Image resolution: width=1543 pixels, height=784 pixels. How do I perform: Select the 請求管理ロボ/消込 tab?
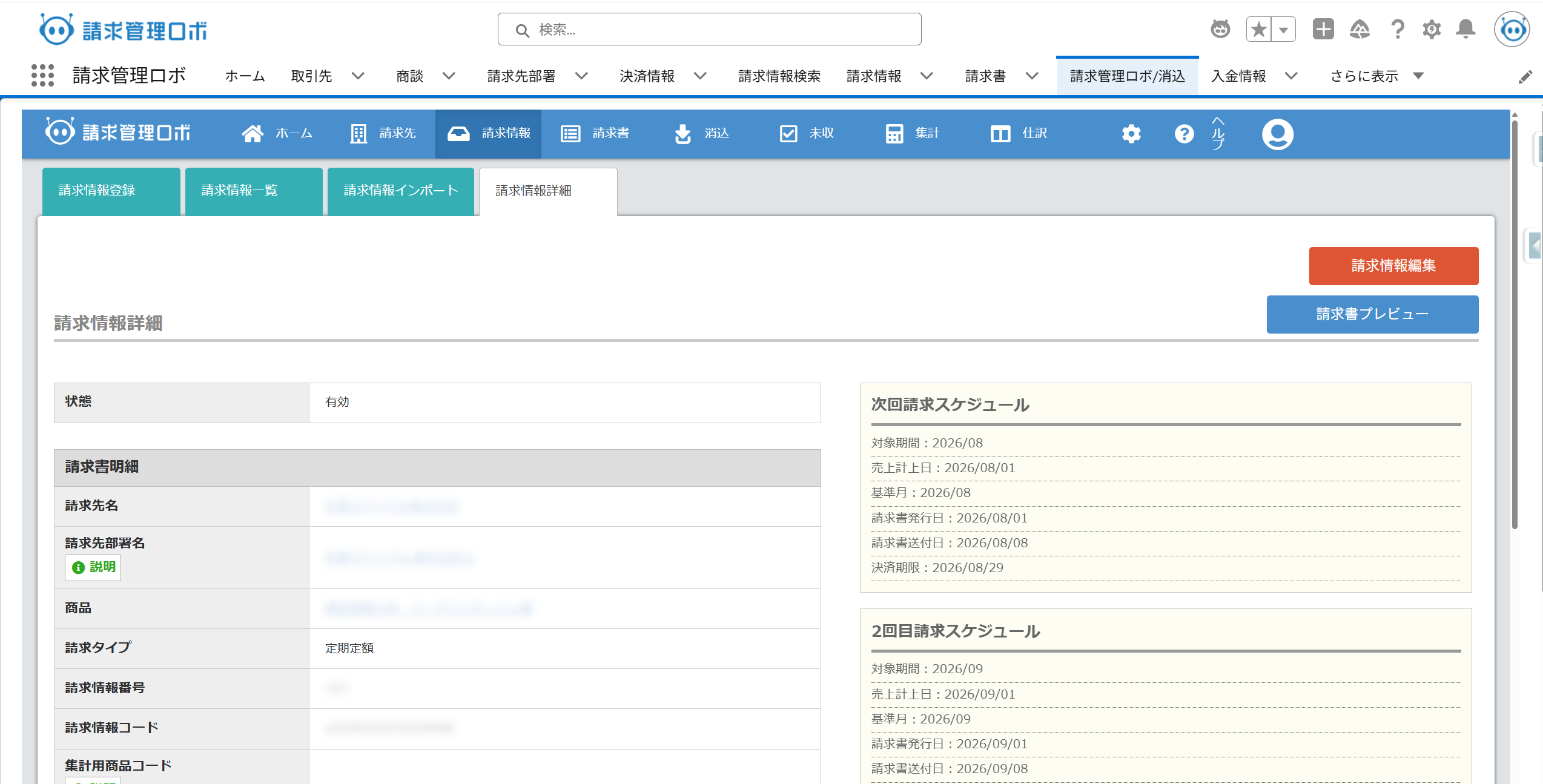[x=1128, y=76]
